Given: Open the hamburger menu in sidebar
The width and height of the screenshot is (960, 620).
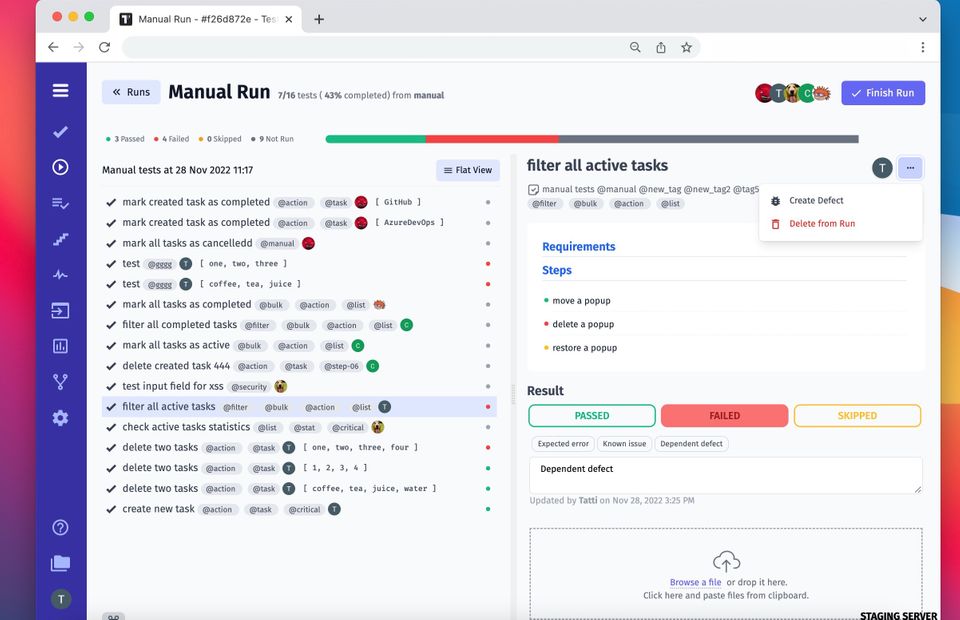Looking at the screenshot, I should [x=60, y=91].
